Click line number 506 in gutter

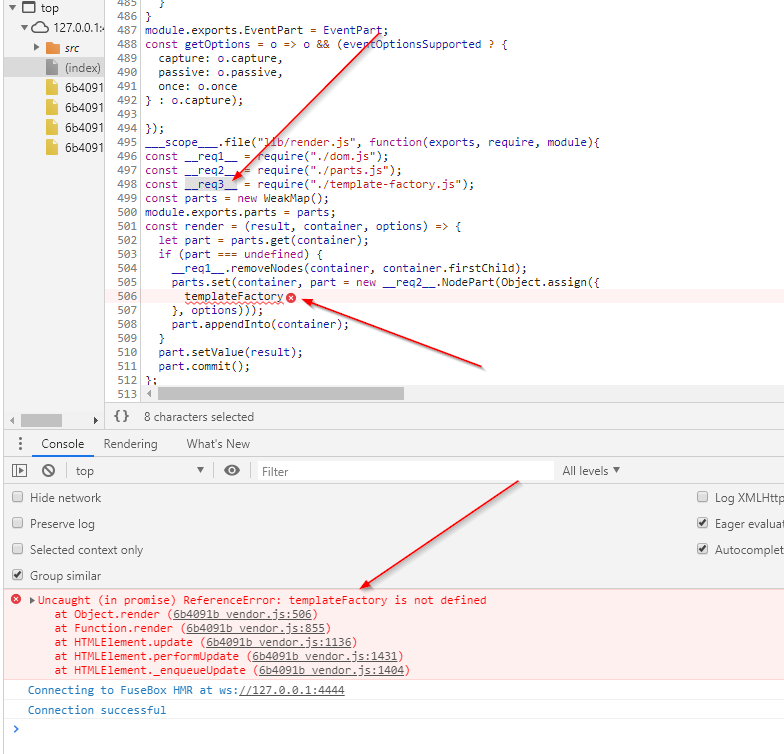(127, 296)
